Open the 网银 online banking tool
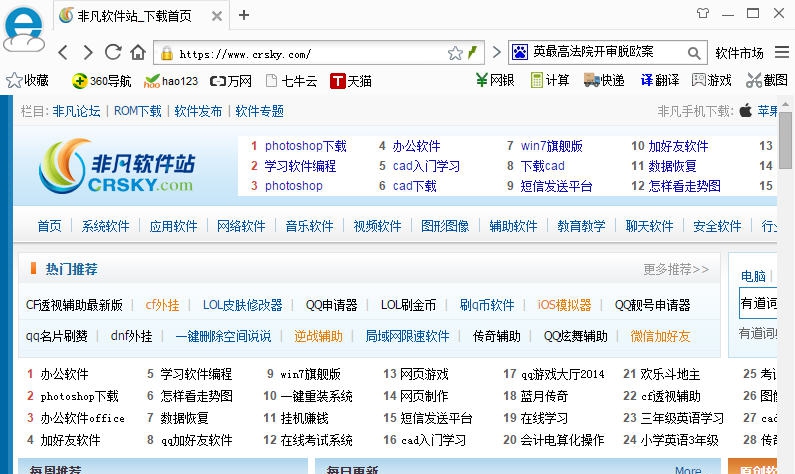 495,80
